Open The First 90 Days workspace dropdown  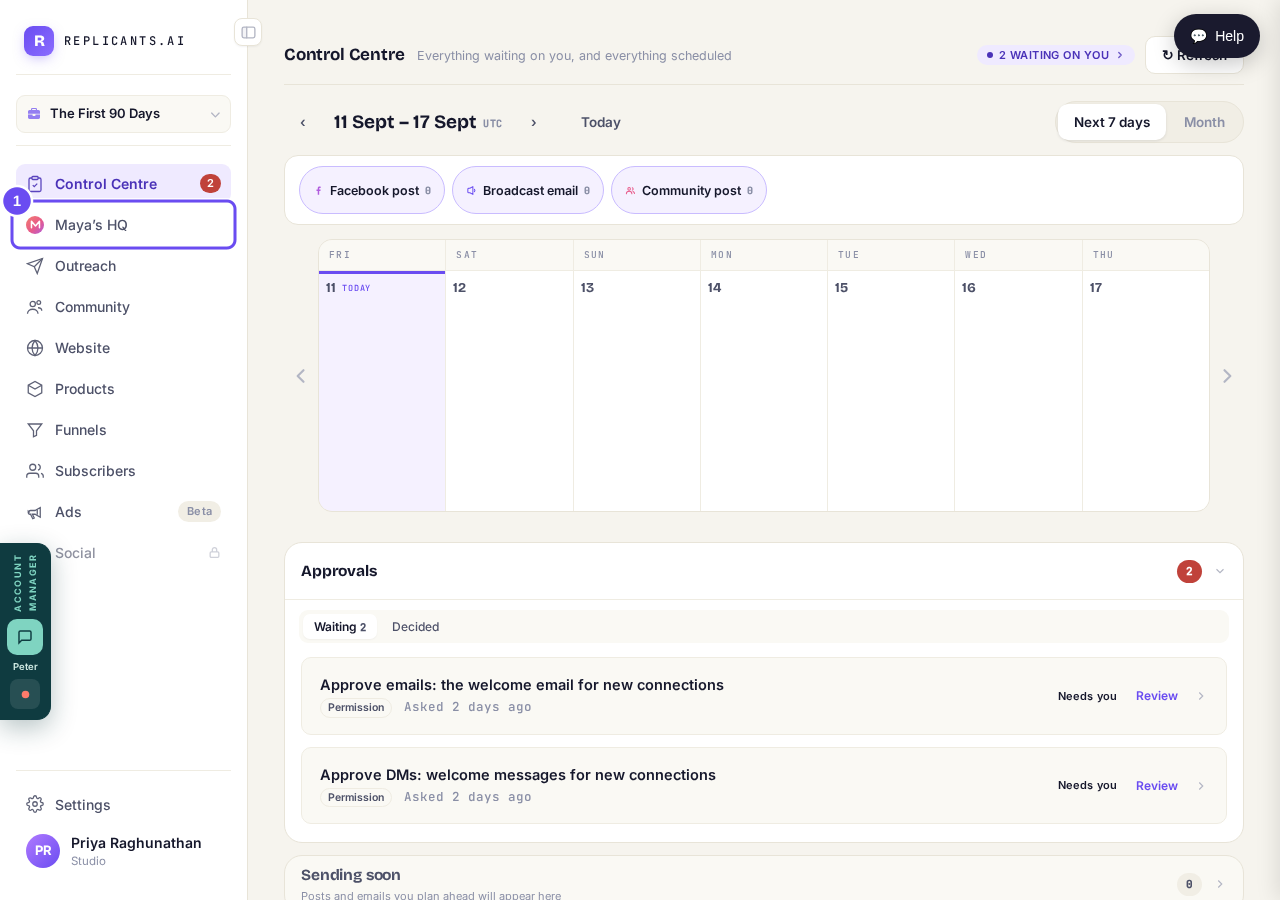click(123, 114)
